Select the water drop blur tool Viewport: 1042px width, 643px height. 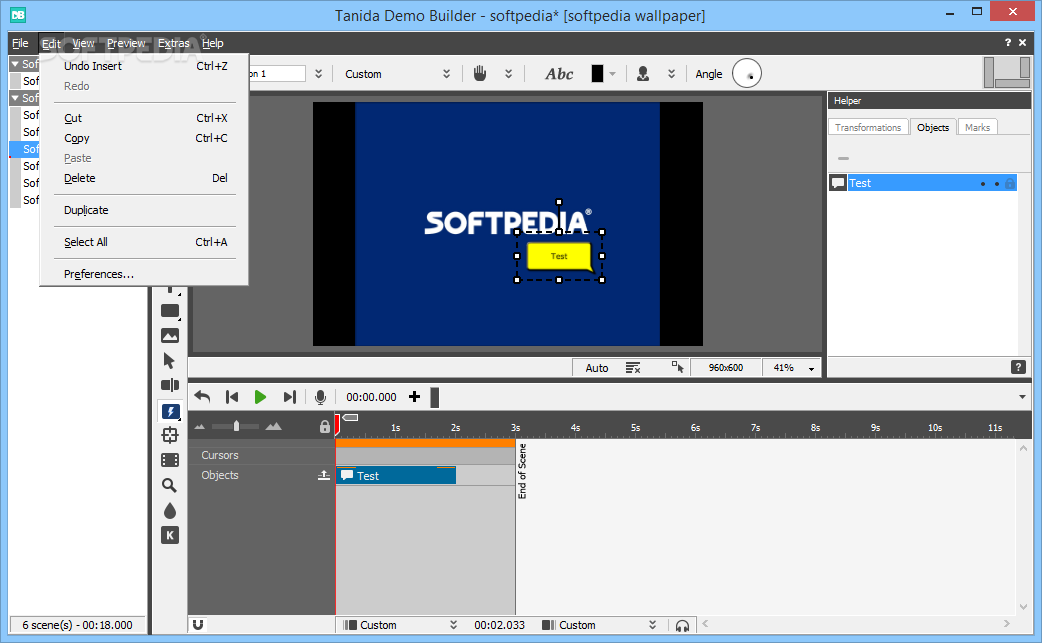pyautogui.click(x=170, y=511)
